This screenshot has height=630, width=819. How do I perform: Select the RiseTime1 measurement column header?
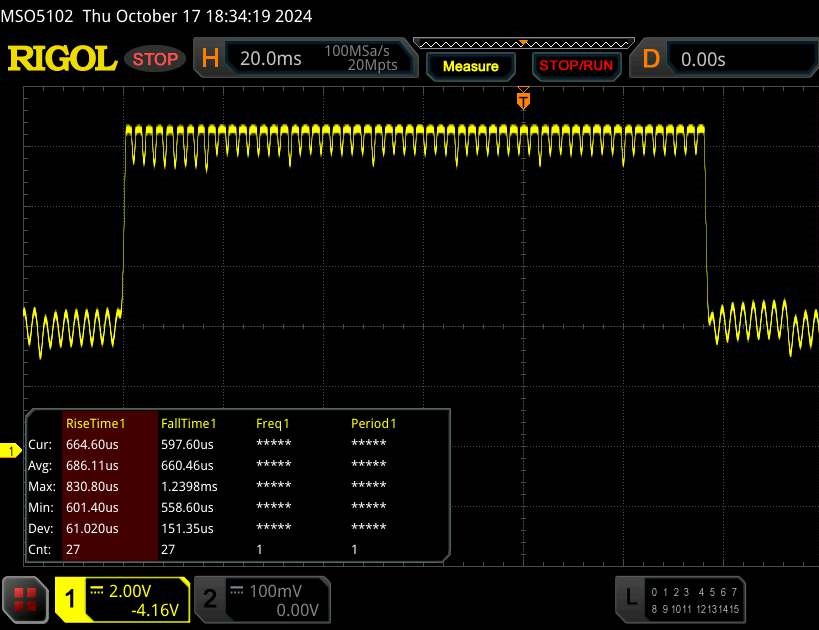click(109, 423)
